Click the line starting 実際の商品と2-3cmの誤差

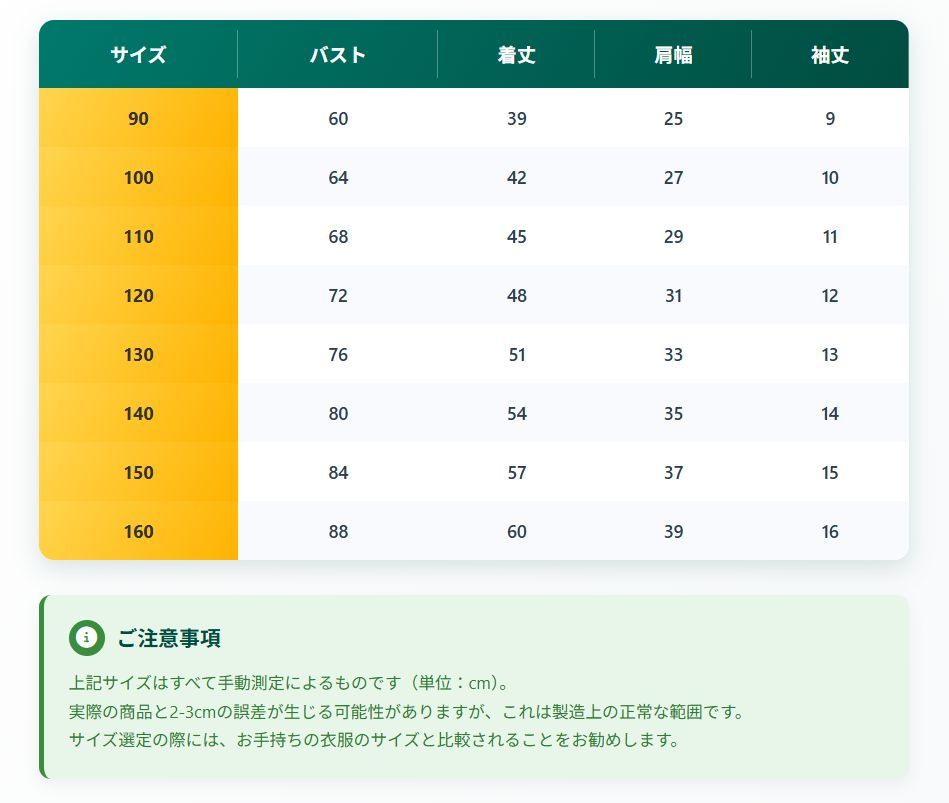point(407,711)
